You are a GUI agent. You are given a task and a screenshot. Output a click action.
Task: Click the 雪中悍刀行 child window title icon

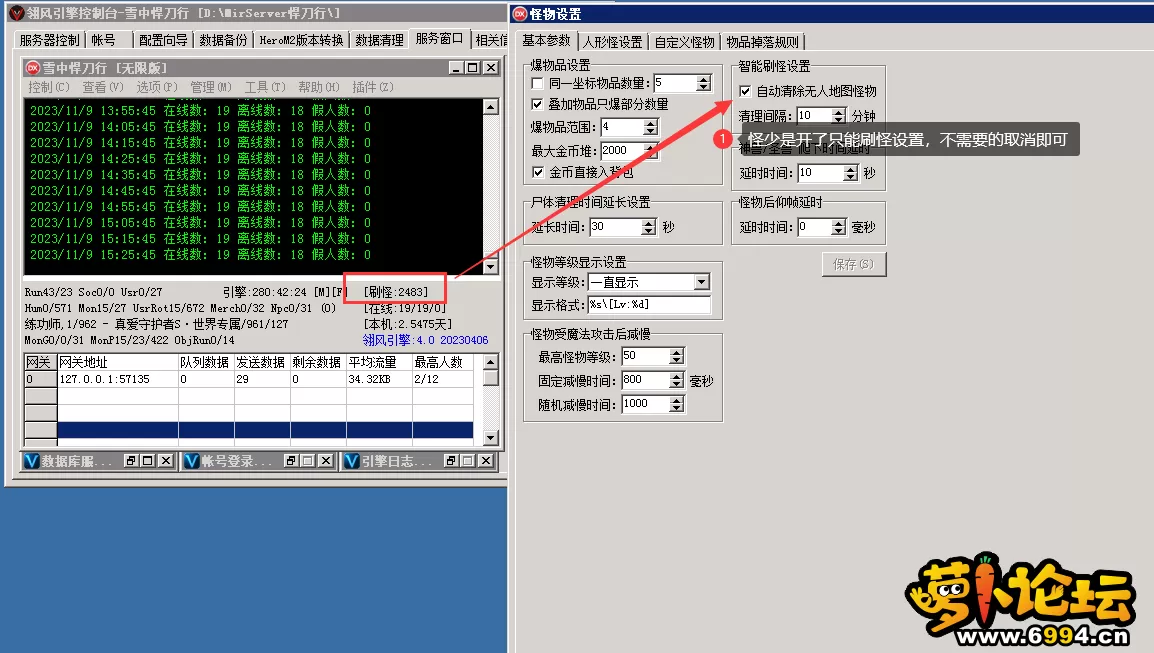33,68
